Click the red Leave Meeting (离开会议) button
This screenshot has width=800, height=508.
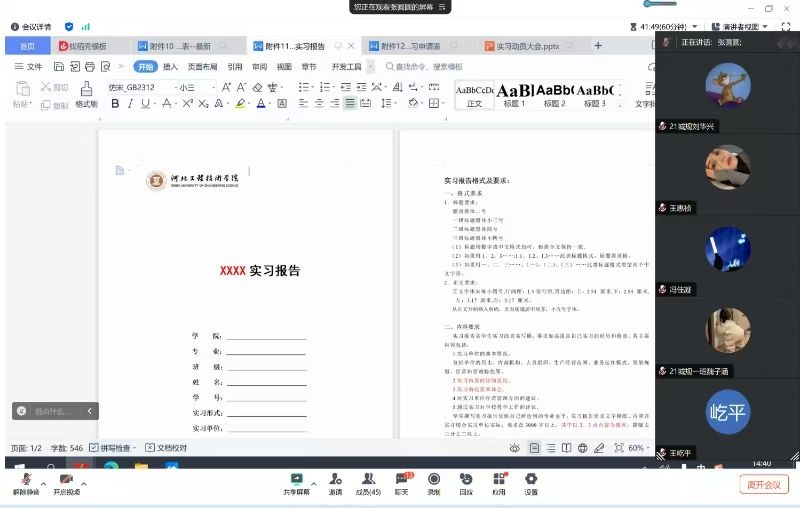point(765,484)
